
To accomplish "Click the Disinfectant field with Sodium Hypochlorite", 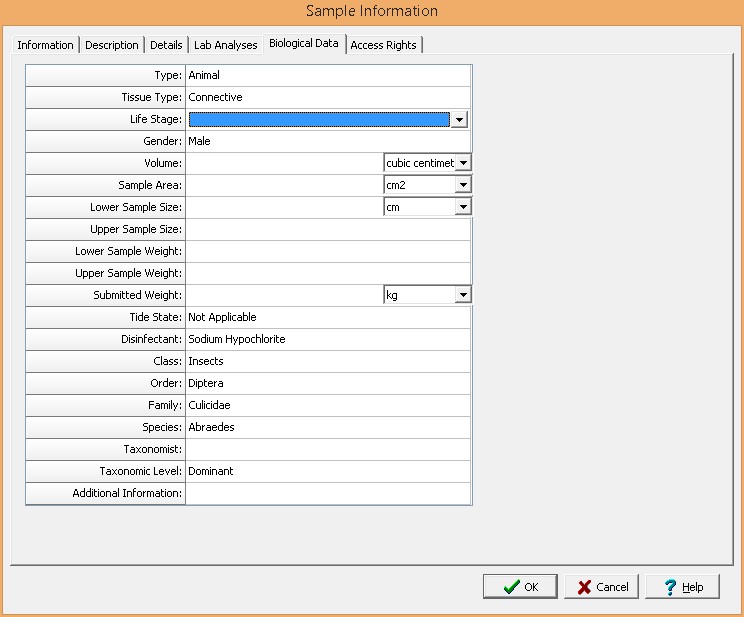I will pos(328,339).
